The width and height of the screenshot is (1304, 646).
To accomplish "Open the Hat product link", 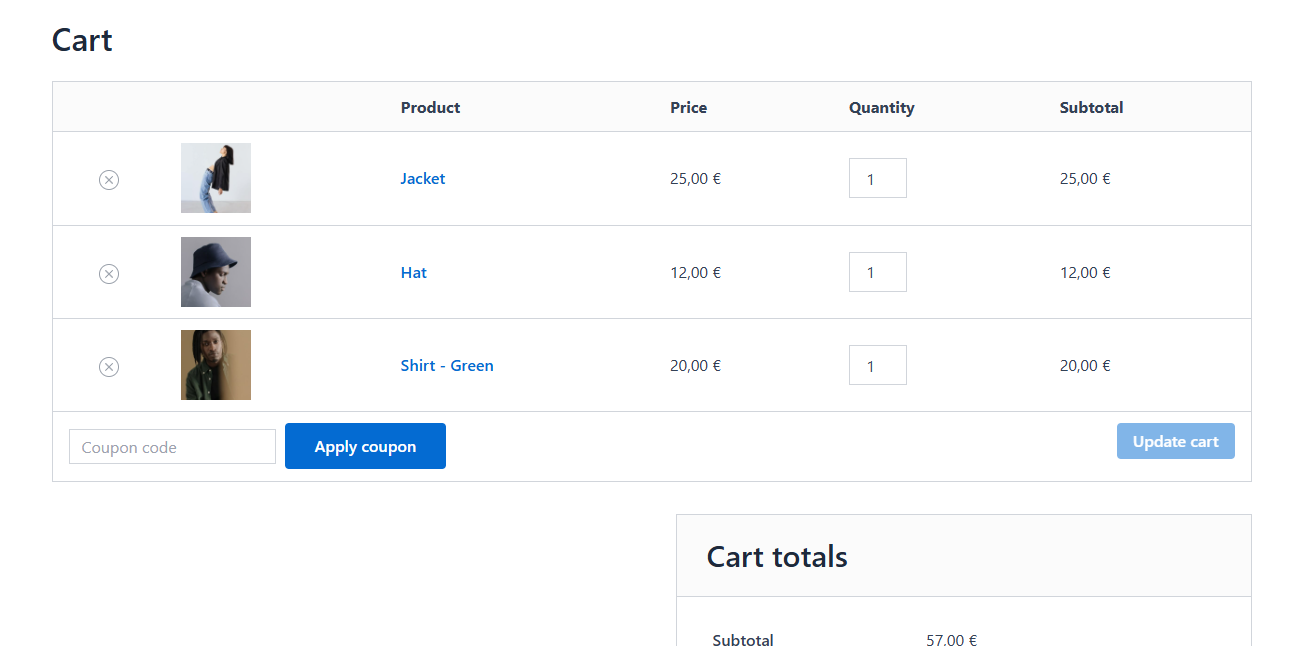I will (x=413, y=272).
